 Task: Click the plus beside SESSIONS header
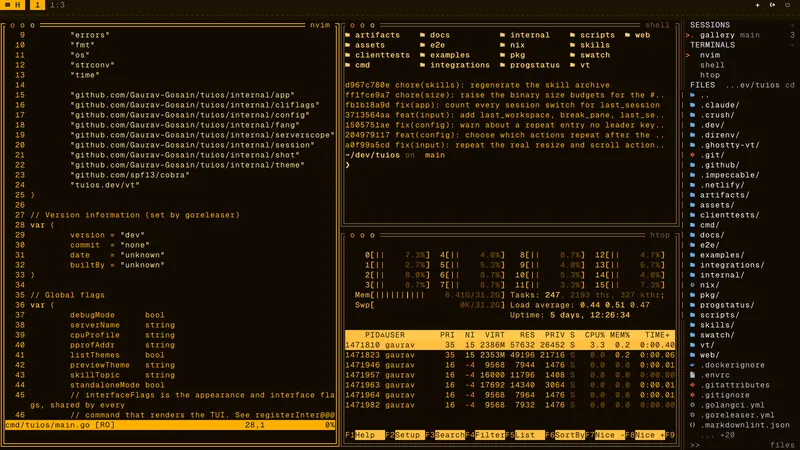pyautogui.click(x=792, y=25)
